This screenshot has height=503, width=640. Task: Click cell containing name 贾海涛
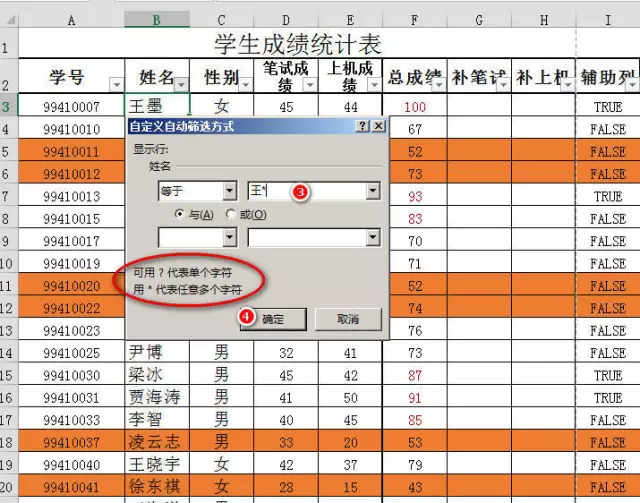point(157,397)
